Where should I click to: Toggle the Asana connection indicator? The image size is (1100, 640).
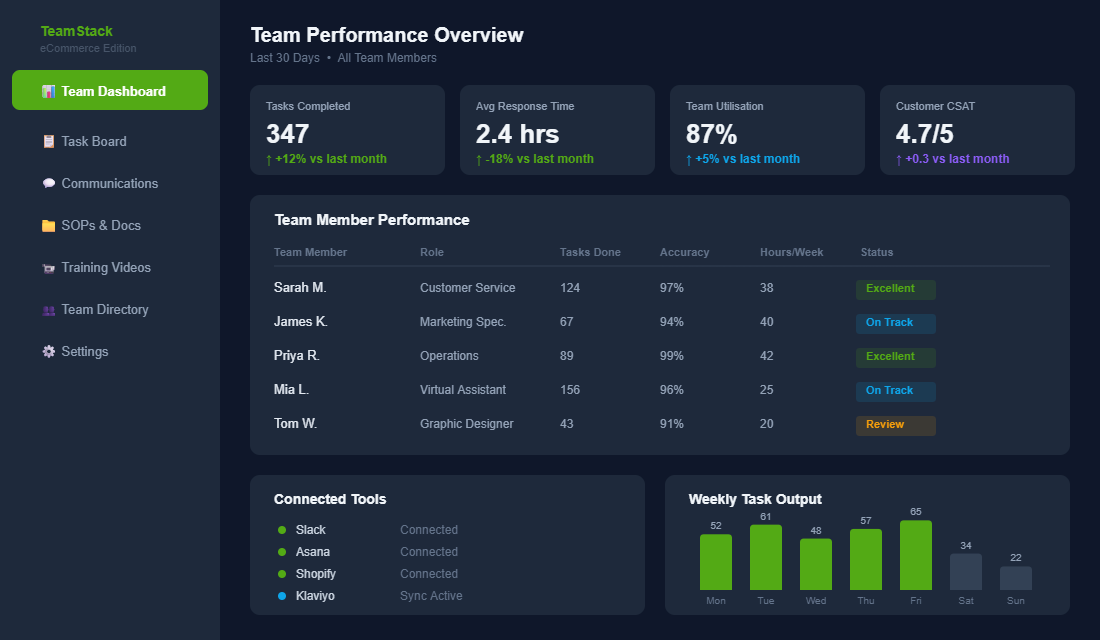point(281,551)
